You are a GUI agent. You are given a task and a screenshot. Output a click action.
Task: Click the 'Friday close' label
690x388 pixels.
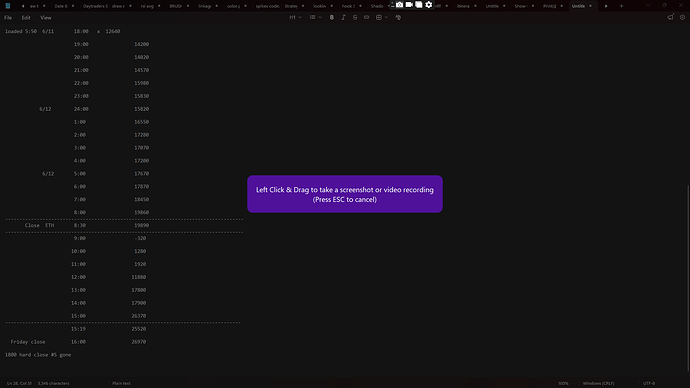click(28, 342)
